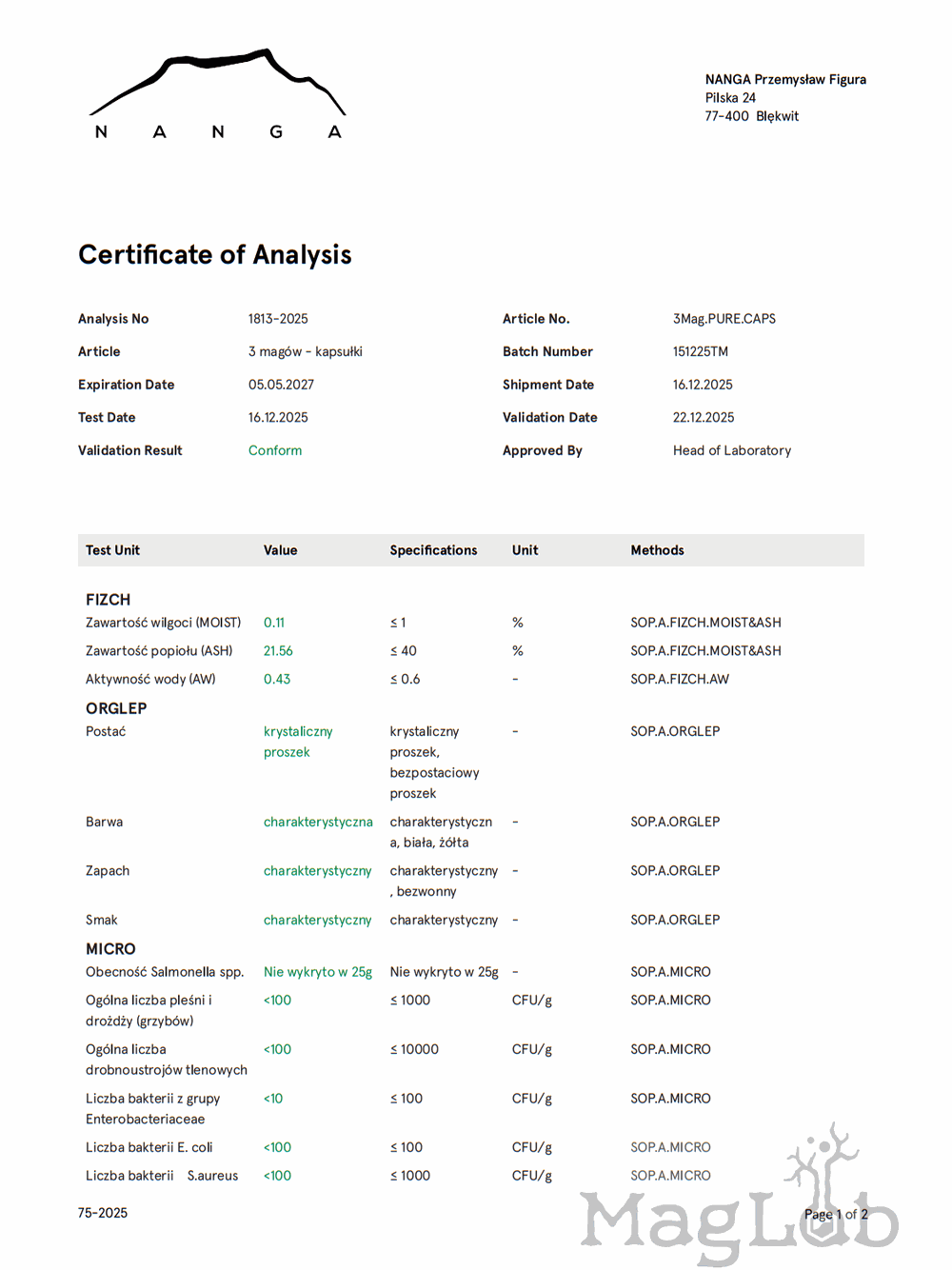
Task: Select batch number 151225TM
Action: coord(700,351)
